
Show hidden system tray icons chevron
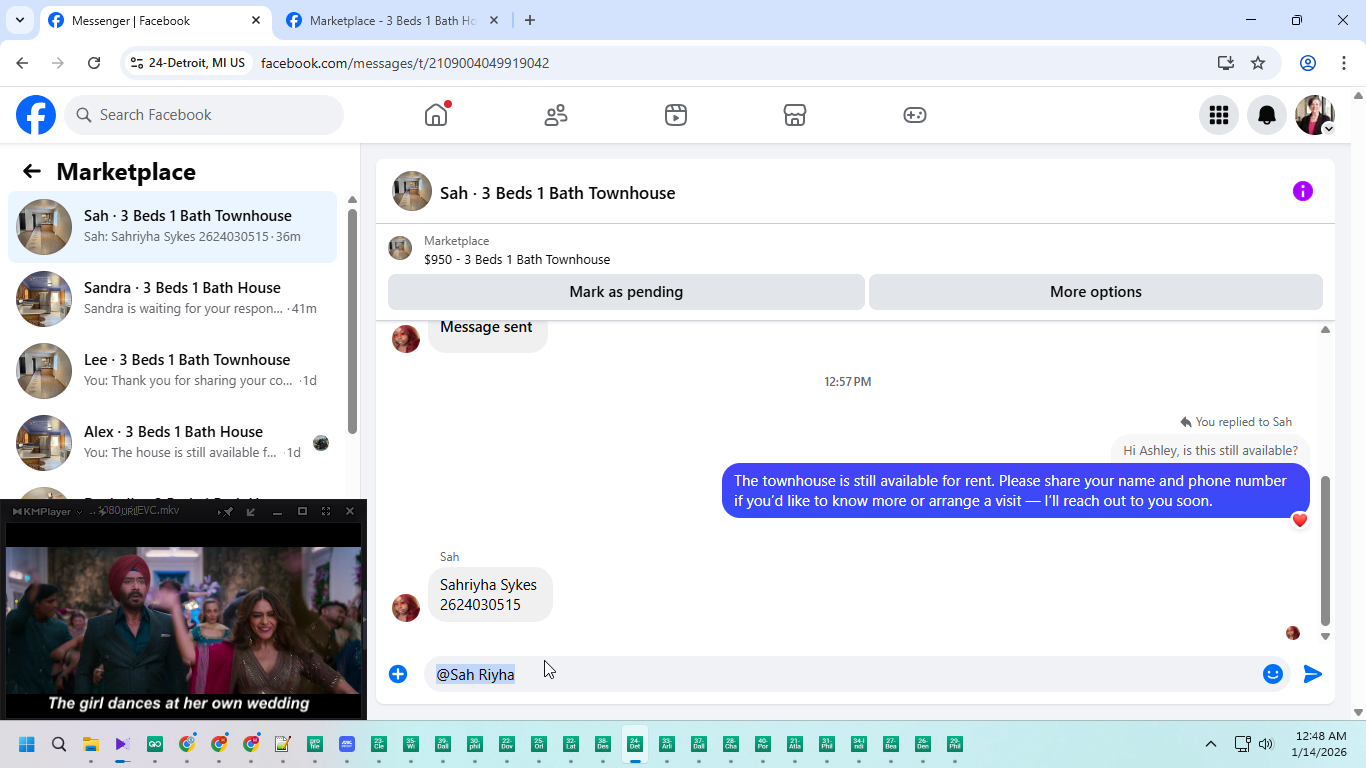(1211, 744)
